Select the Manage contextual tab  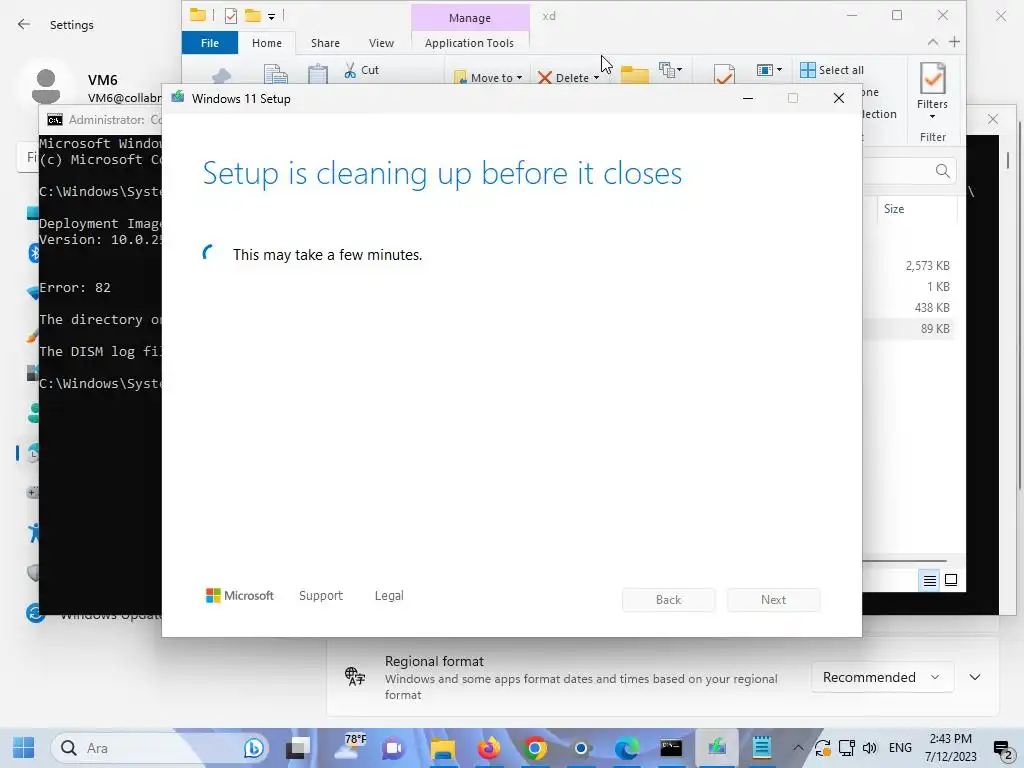click(470, 18)
